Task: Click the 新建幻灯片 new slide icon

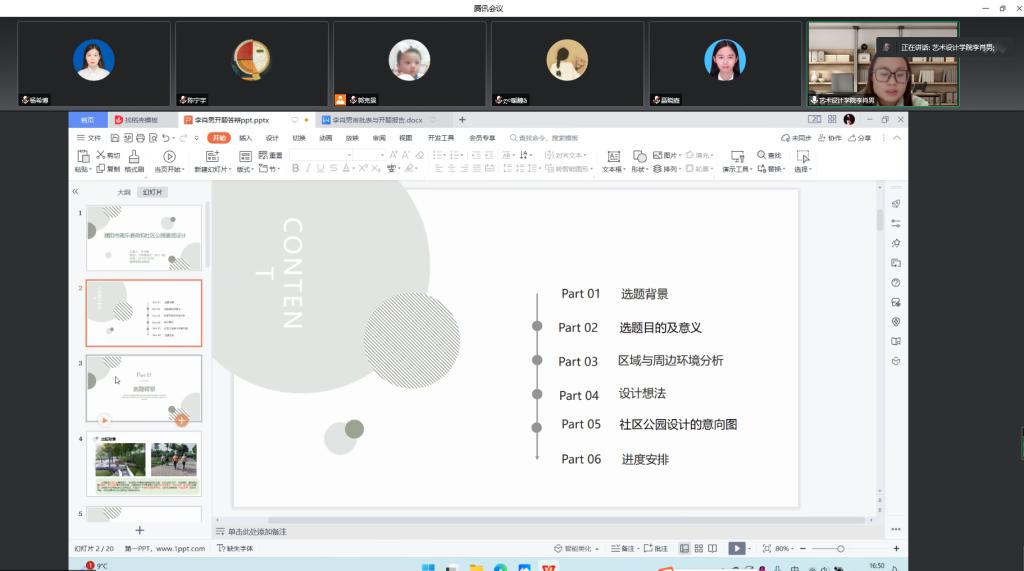Action: pyautogui.click(x=212, y=156)
